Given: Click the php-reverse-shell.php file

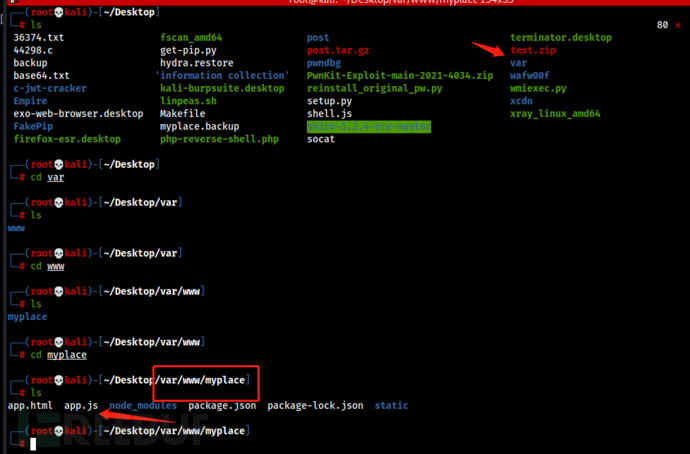Looking at the screenshot, I should pos(219,140).
